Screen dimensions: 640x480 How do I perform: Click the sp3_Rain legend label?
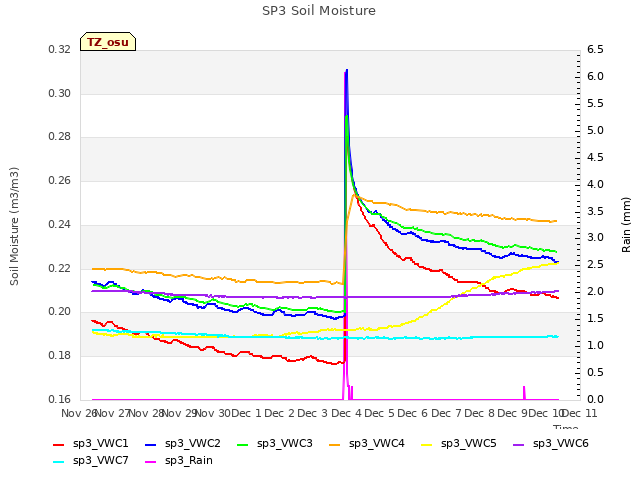(x=189, y=461)
